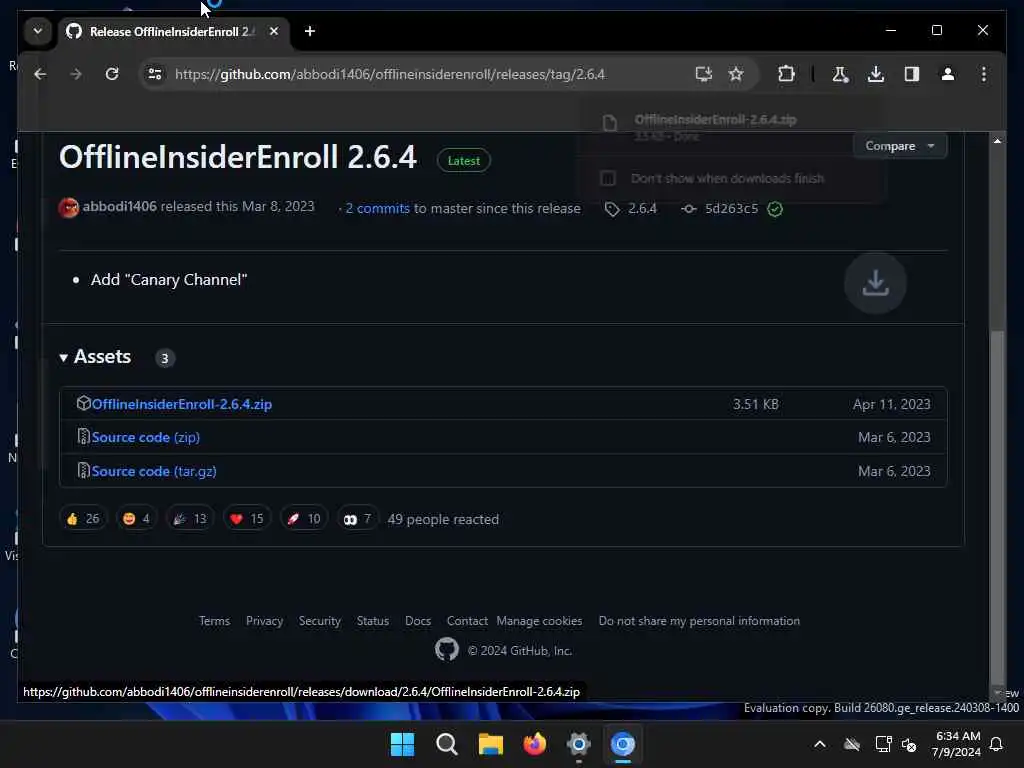Switch to Chromium browser in taskbar
The width and height of the screenshot is (1024, 768).
[623, 744]
